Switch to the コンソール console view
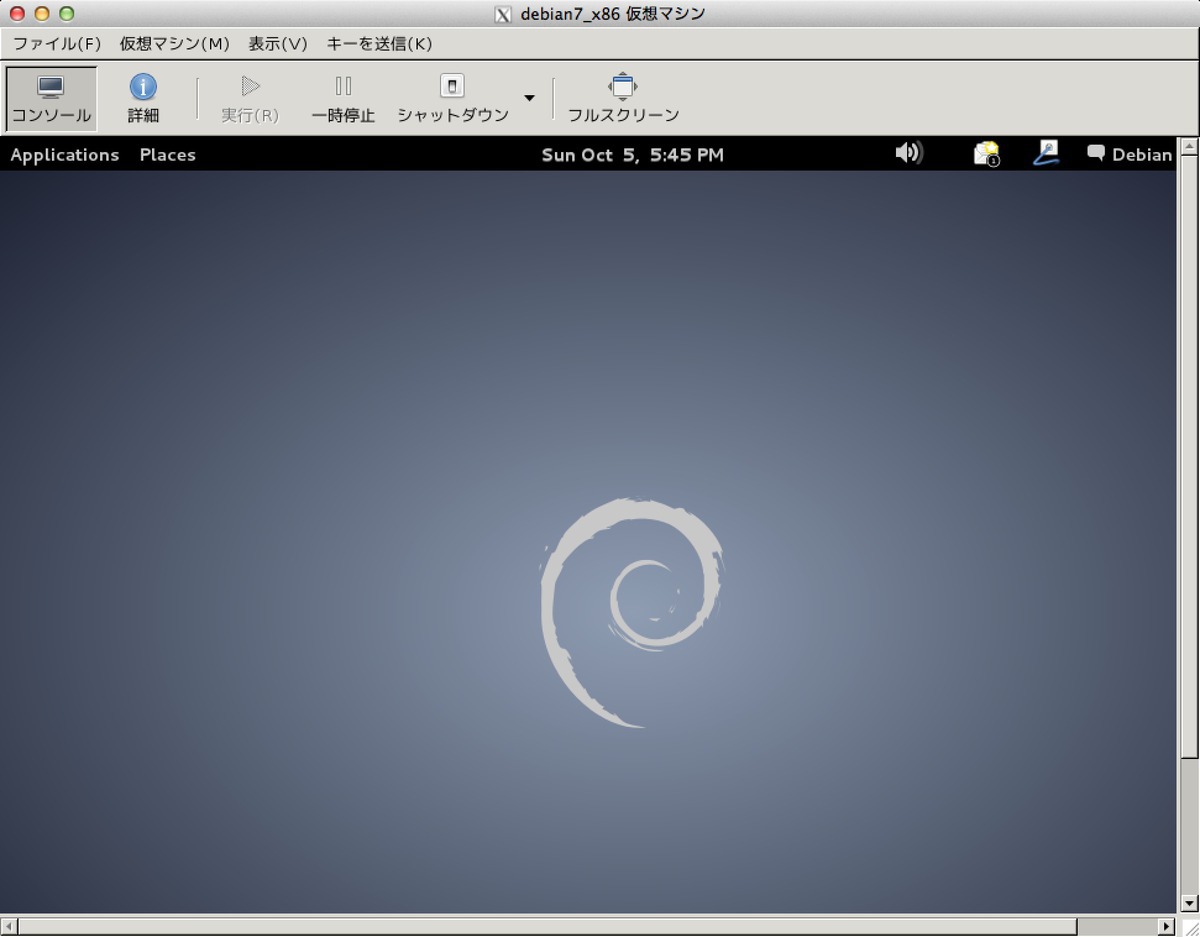1200x937 pixels. [x=51, y=99]
